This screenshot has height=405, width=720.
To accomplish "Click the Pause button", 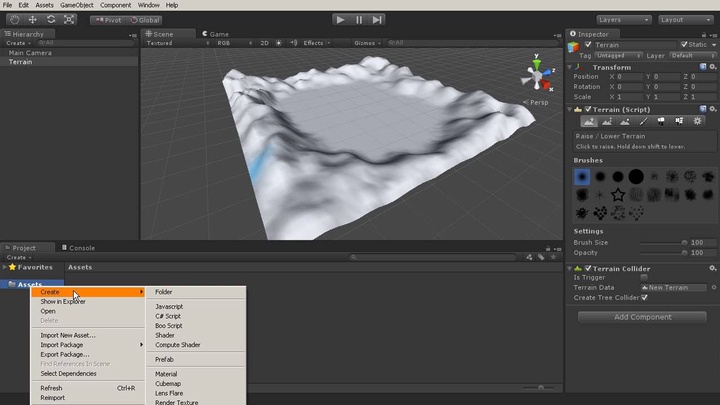I will [359, 19].
